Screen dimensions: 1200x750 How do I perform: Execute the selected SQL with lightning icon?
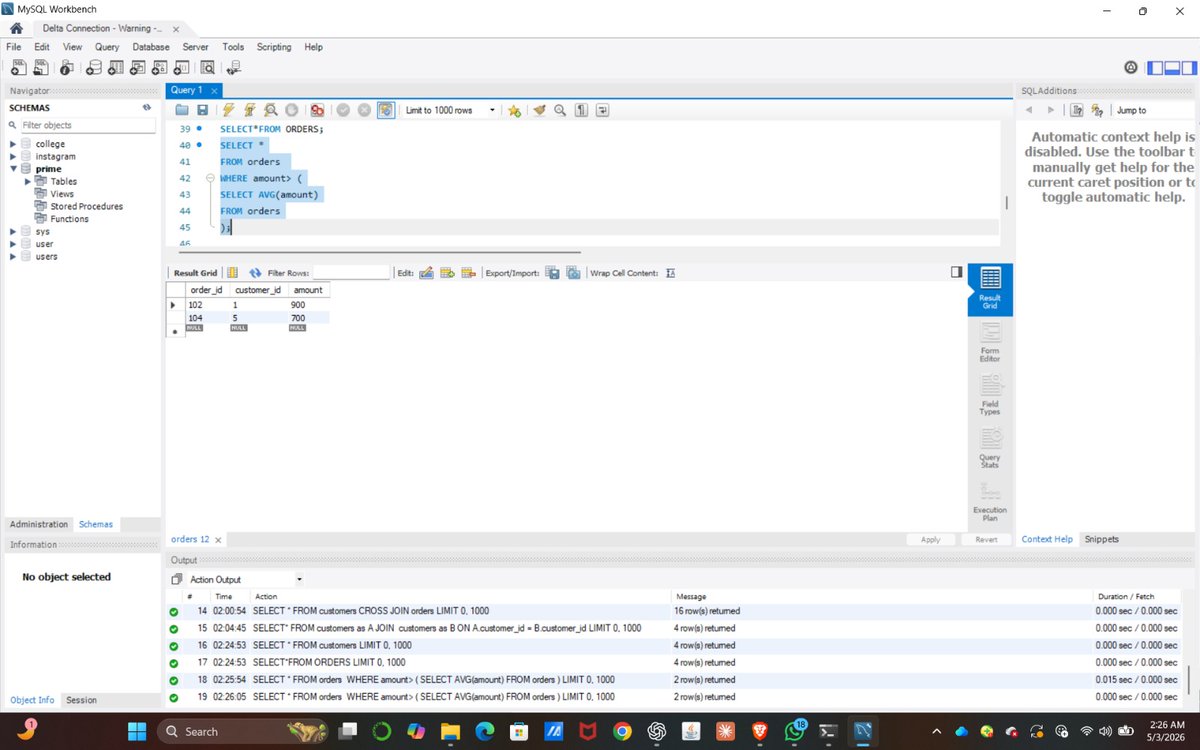[x=228, y=110]
